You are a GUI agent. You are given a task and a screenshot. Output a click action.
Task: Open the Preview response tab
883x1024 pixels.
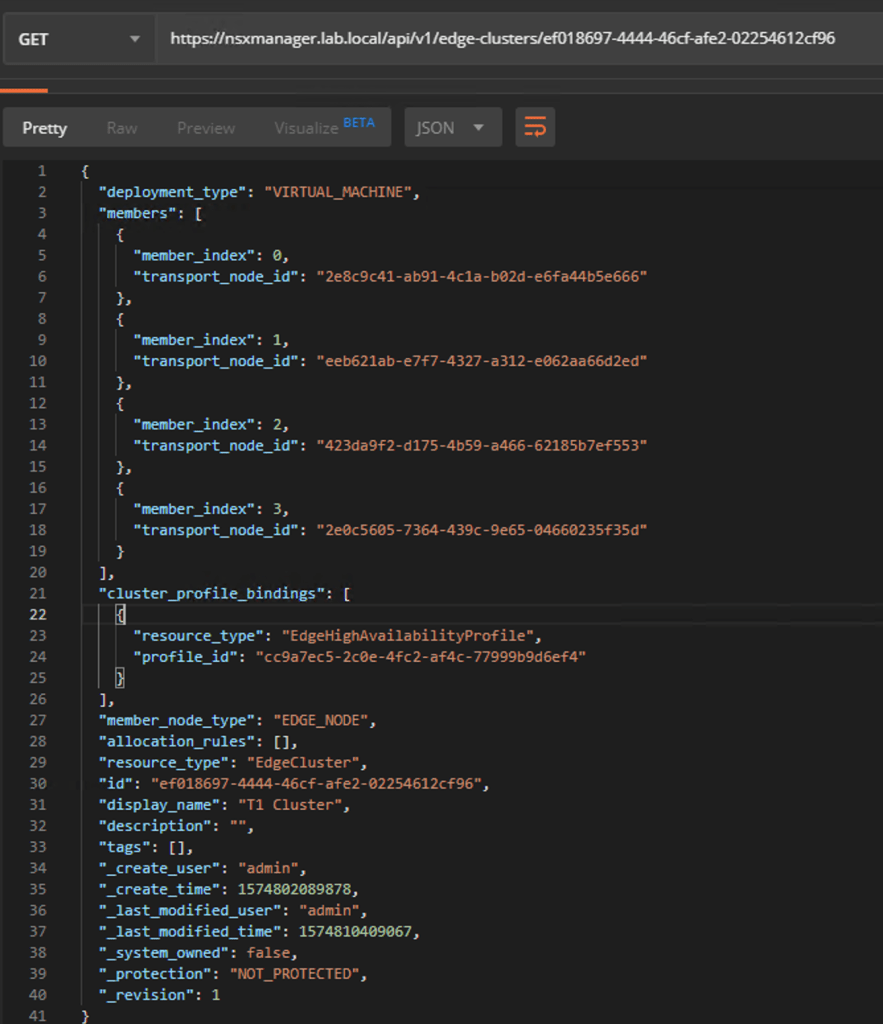click(206, 128)
